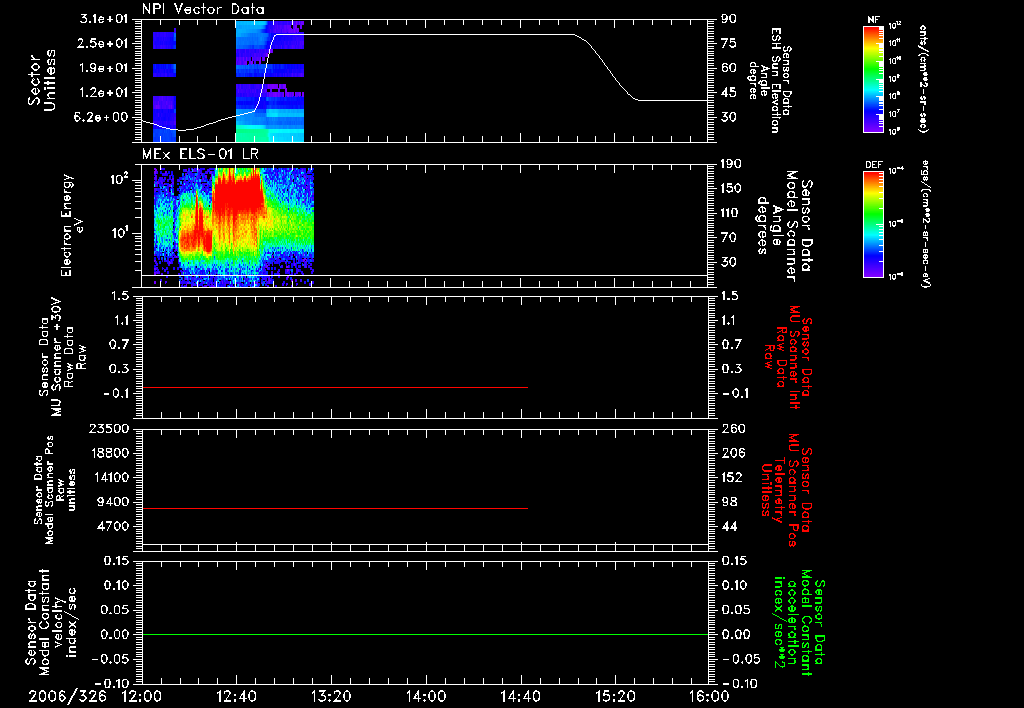Click the green constant velocity data line
Viewport: 1024px width, 708px height.
coord(425,635)
